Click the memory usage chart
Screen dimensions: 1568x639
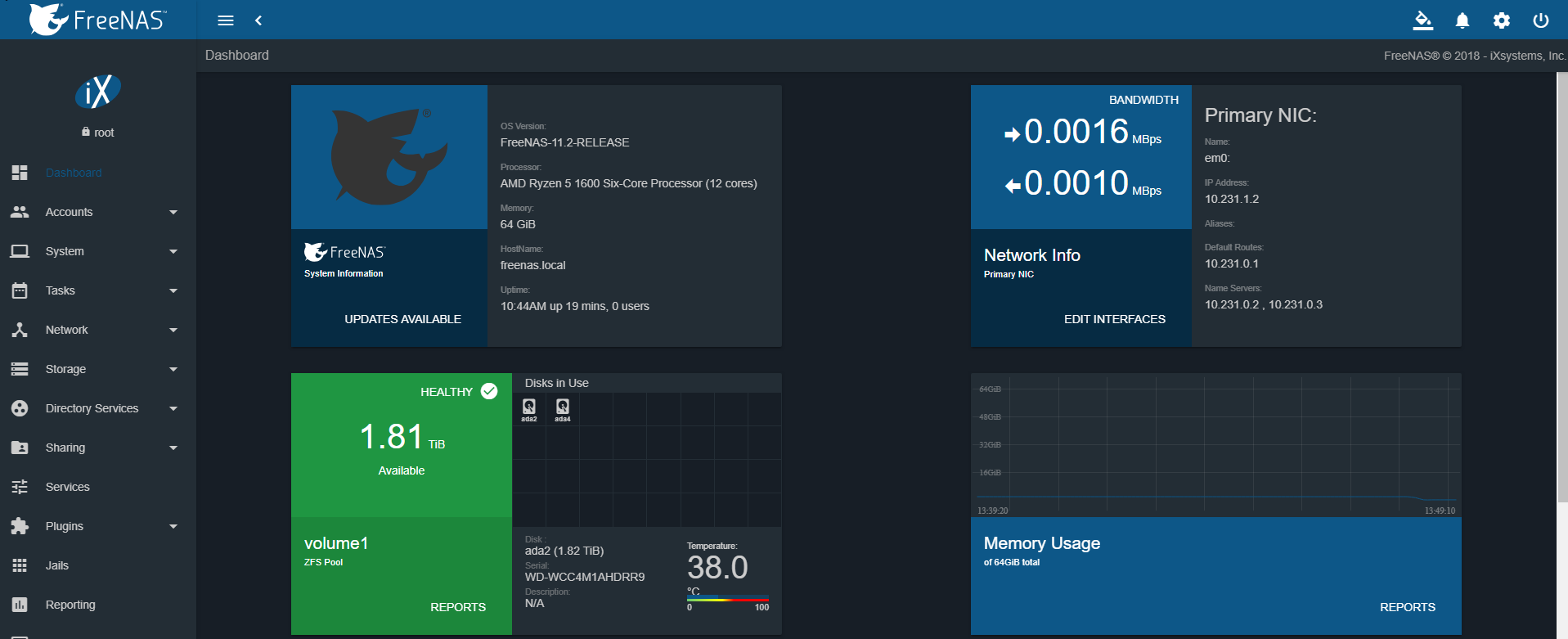point(1216,445)
